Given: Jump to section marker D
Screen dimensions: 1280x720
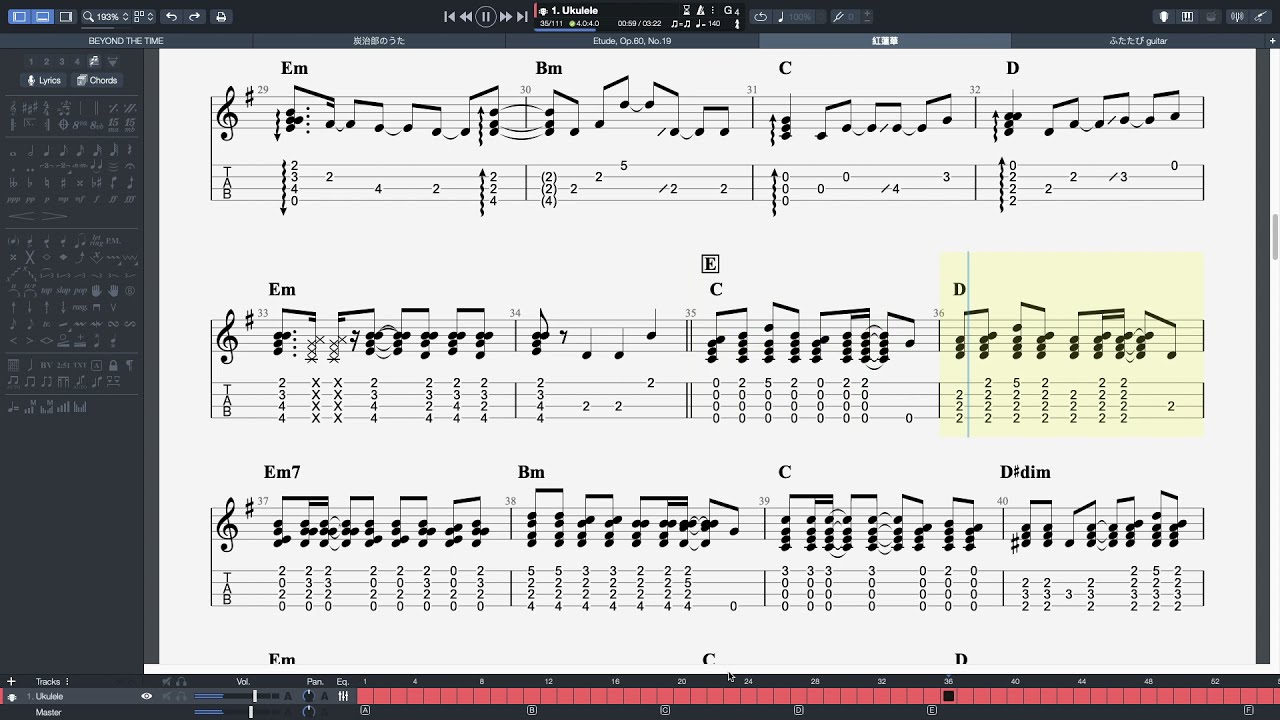Looking at the screenshot, I should coord(799,711).
